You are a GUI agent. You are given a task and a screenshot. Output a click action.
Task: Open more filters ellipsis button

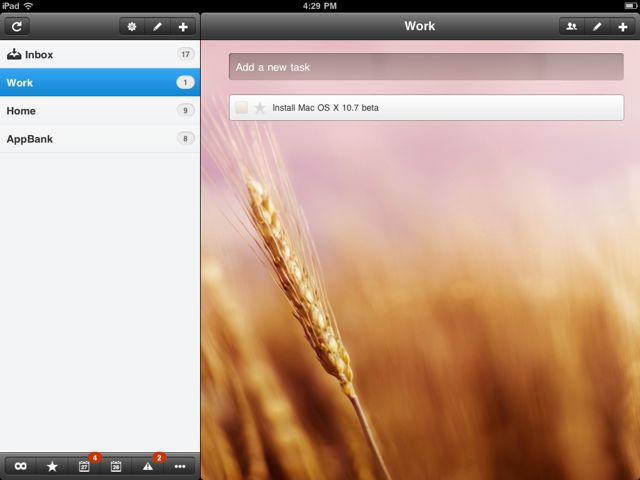click(180, 466)
